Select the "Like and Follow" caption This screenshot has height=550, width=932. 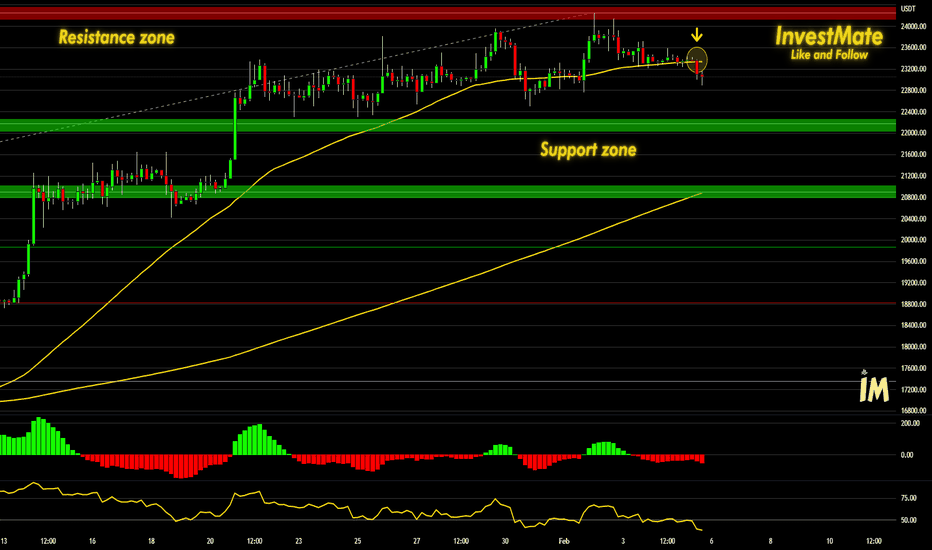[829, 55]
